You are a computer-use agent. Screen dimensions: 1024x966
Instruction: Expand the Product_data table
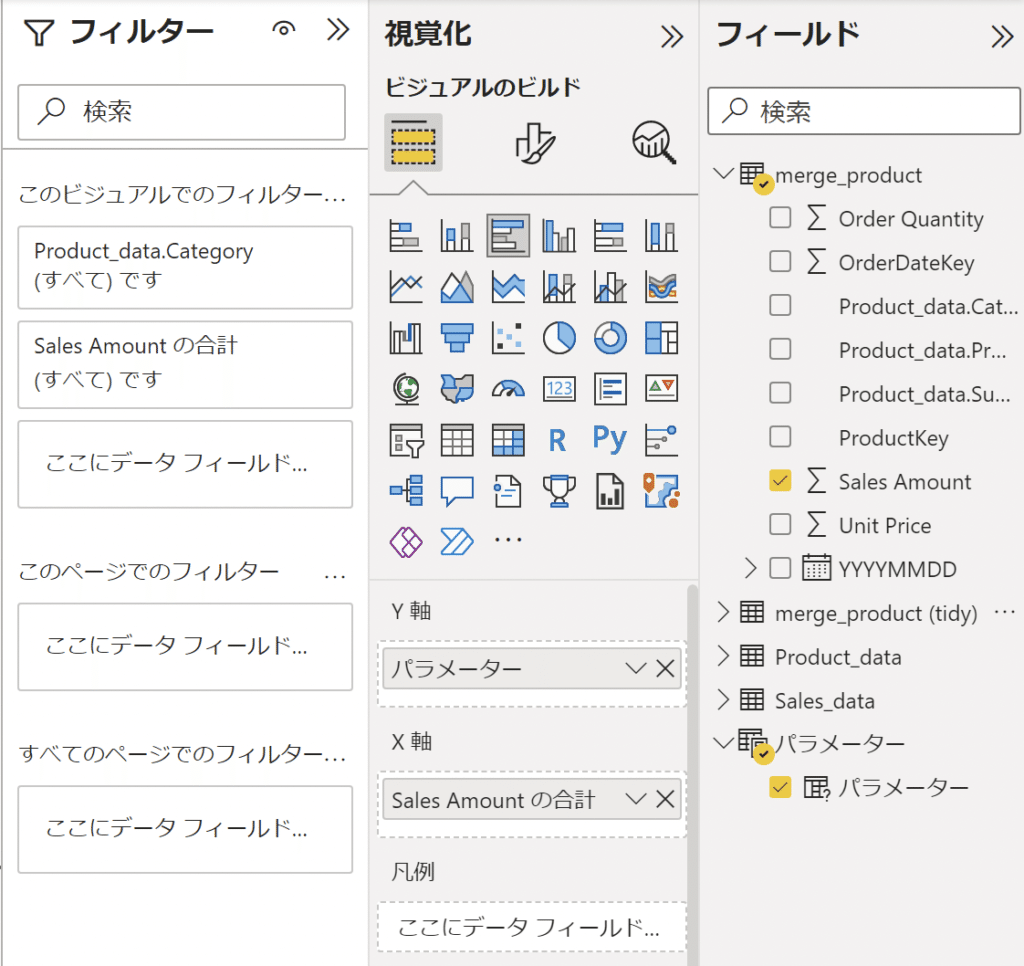point(722,657)
